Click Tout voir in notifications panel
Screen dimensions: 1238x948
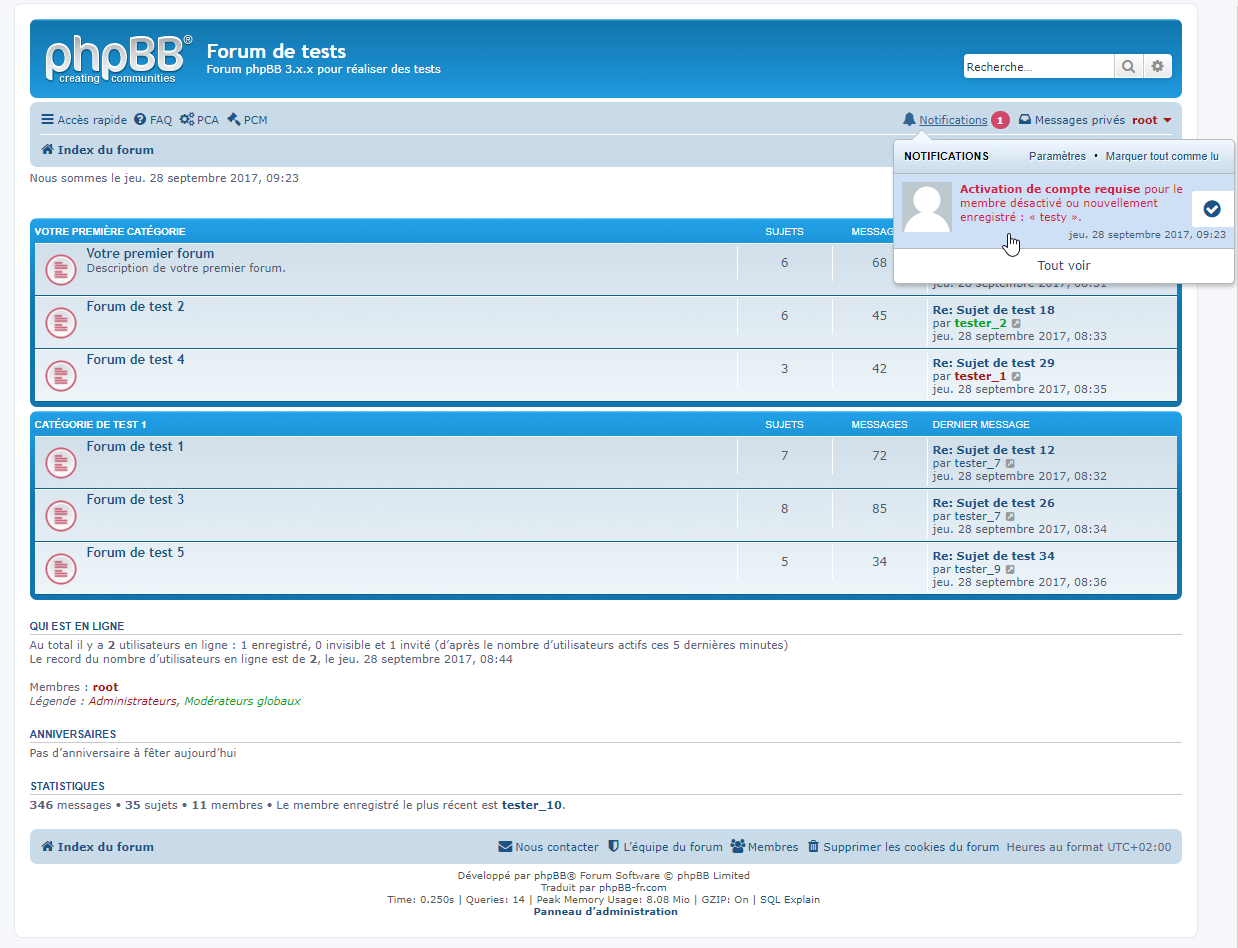[1064, 266]
